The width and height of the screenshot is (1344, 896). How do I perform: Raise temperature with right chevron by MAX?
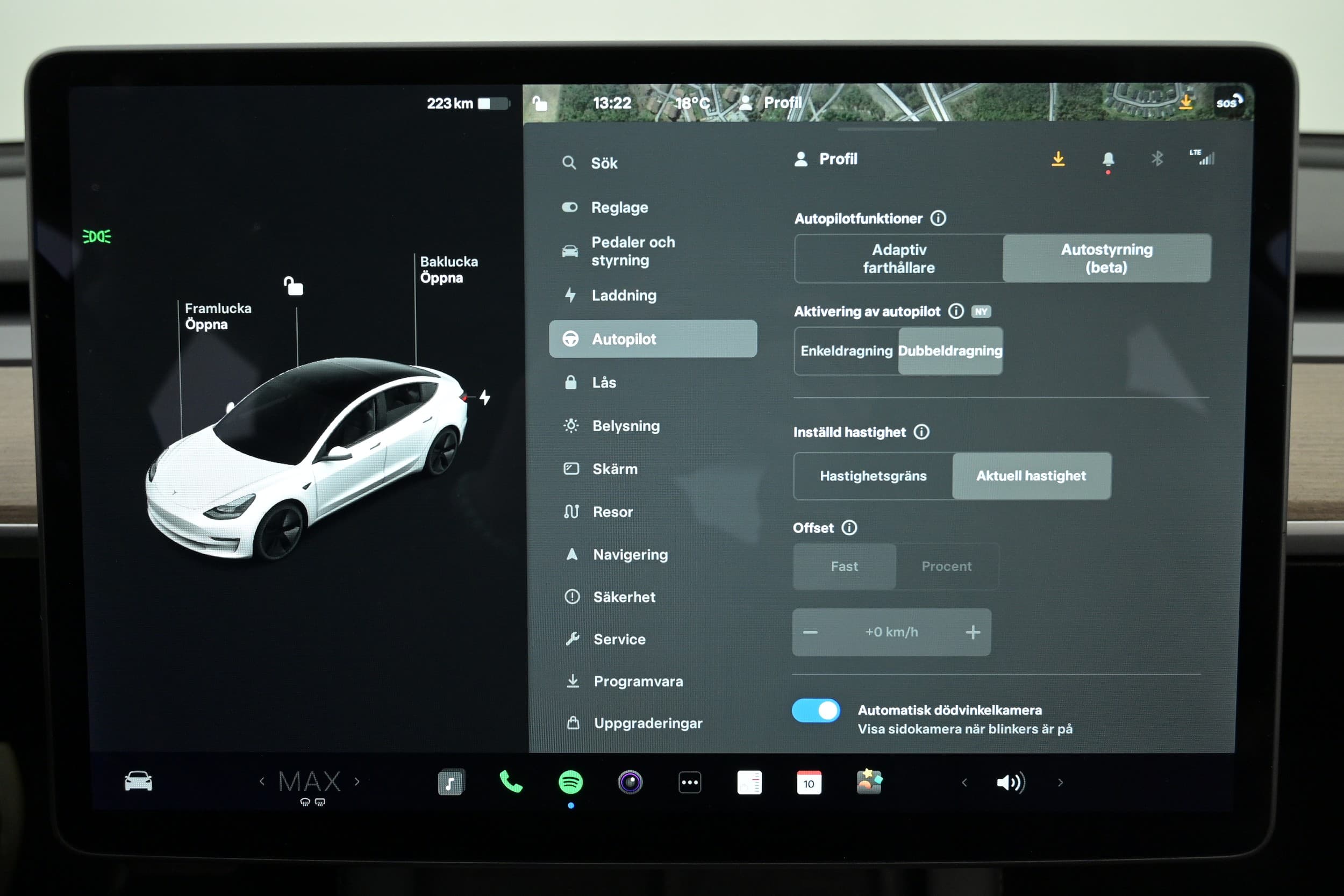coord(357,781)
